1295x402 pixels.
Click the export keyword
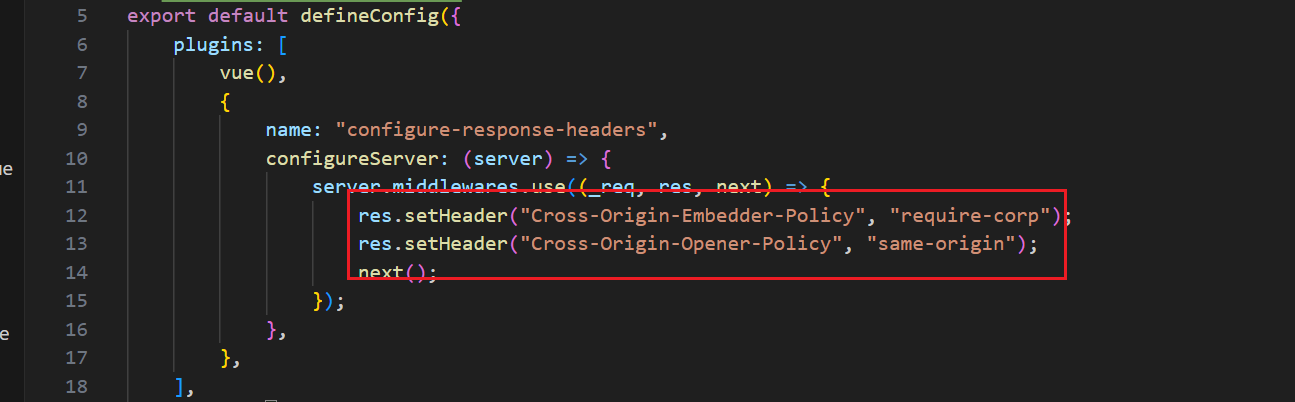point(162,16)
